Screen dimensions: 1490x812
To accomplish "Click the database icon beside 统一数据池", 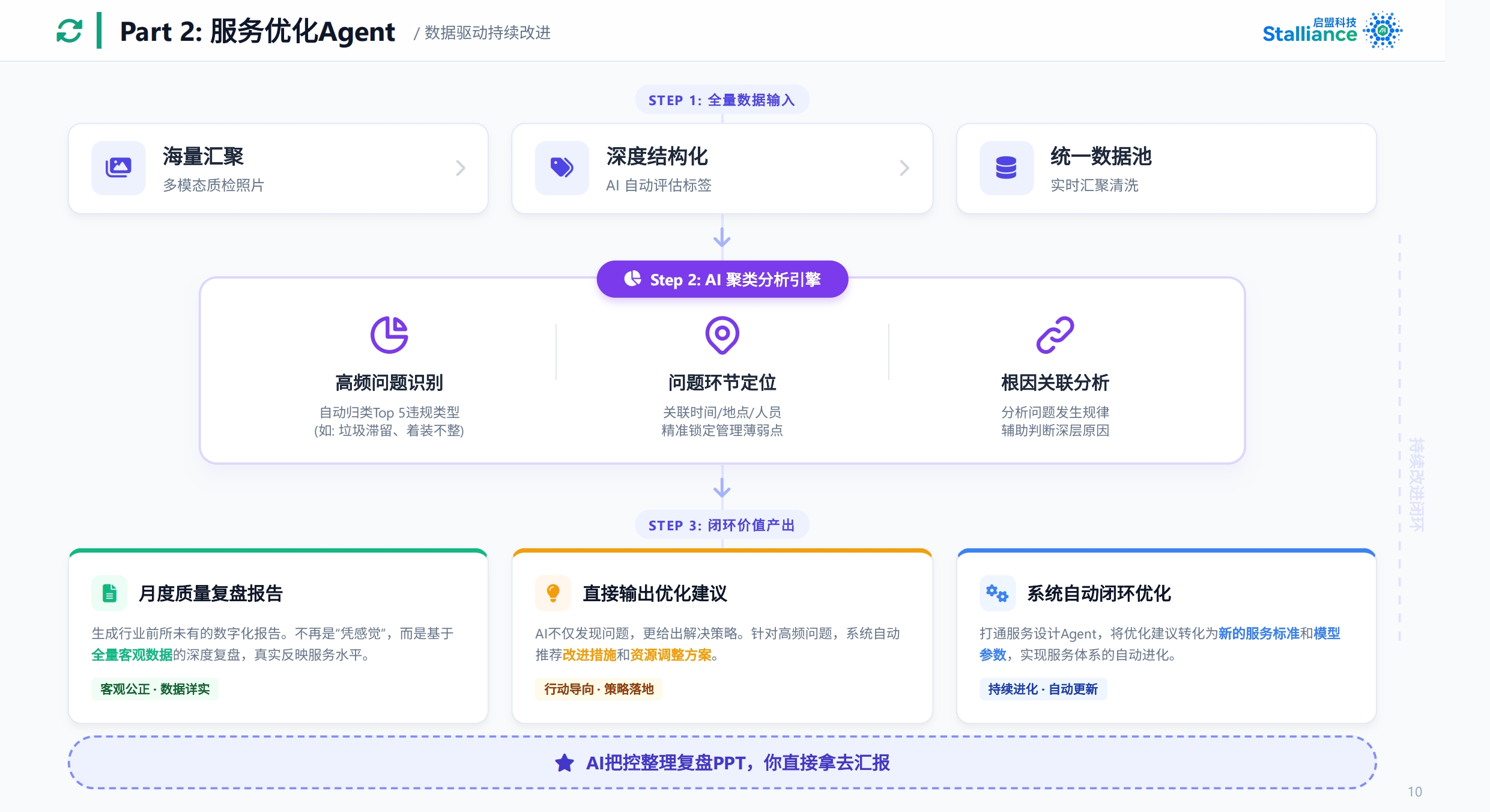I will (1006, 168).
